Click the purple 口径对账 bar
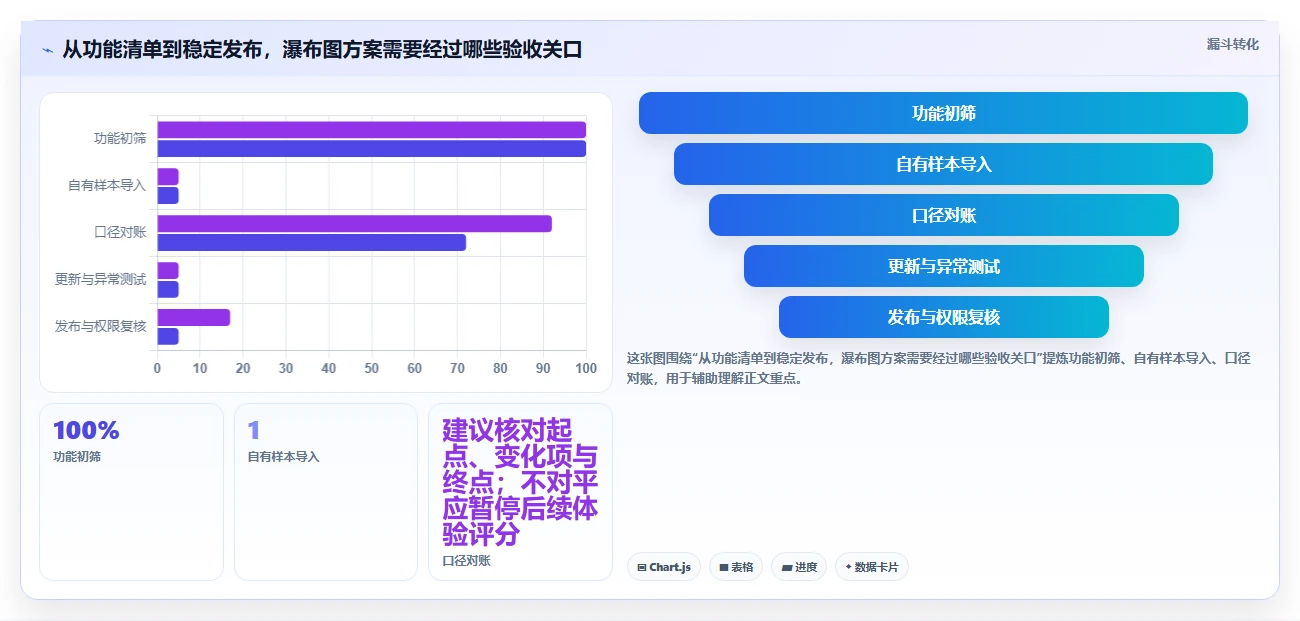Image resolution: width=1300 pixels, height=621 pixels. (354, 224)
